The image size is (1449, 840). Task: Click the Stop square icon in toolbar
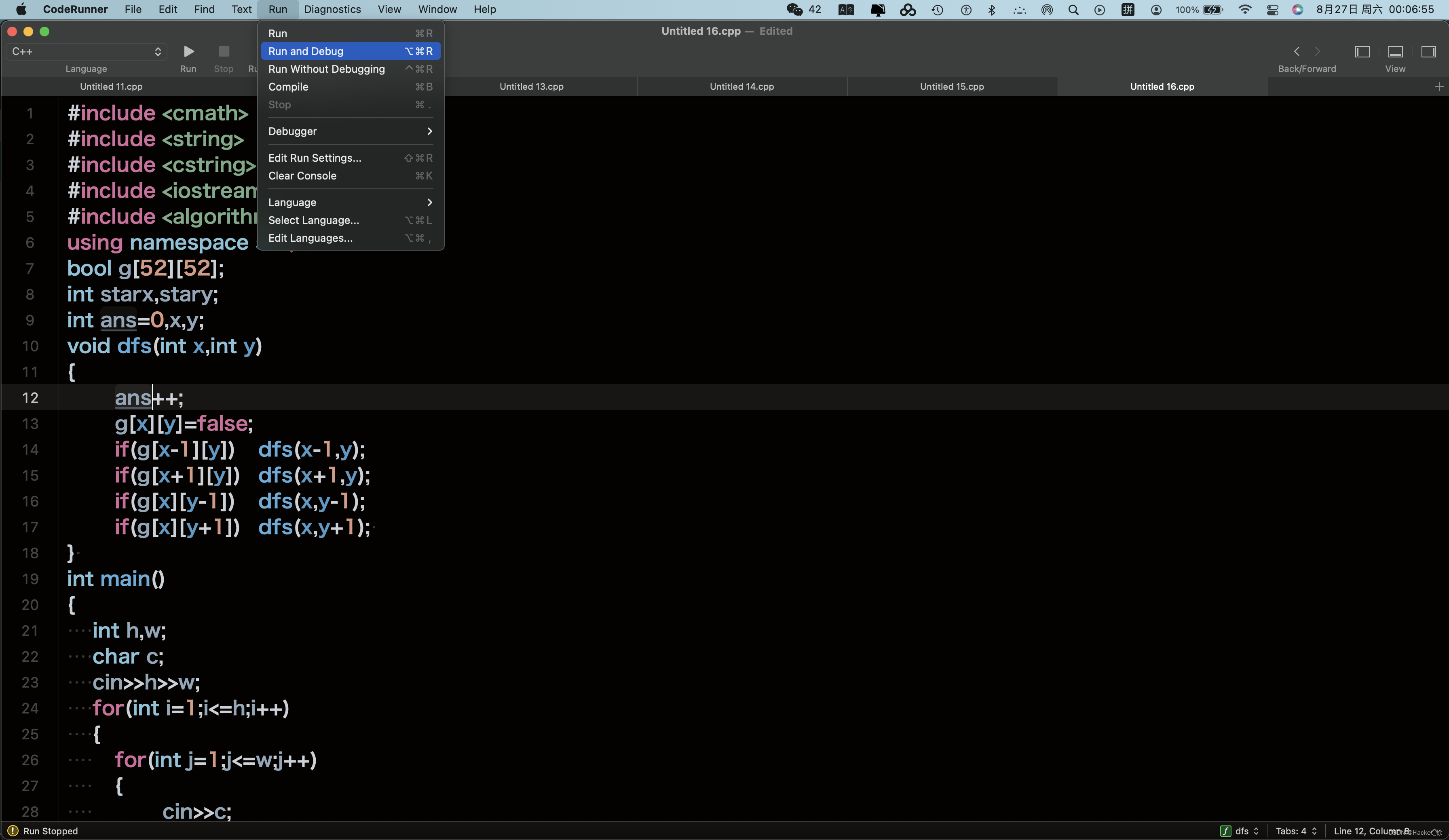224,52
